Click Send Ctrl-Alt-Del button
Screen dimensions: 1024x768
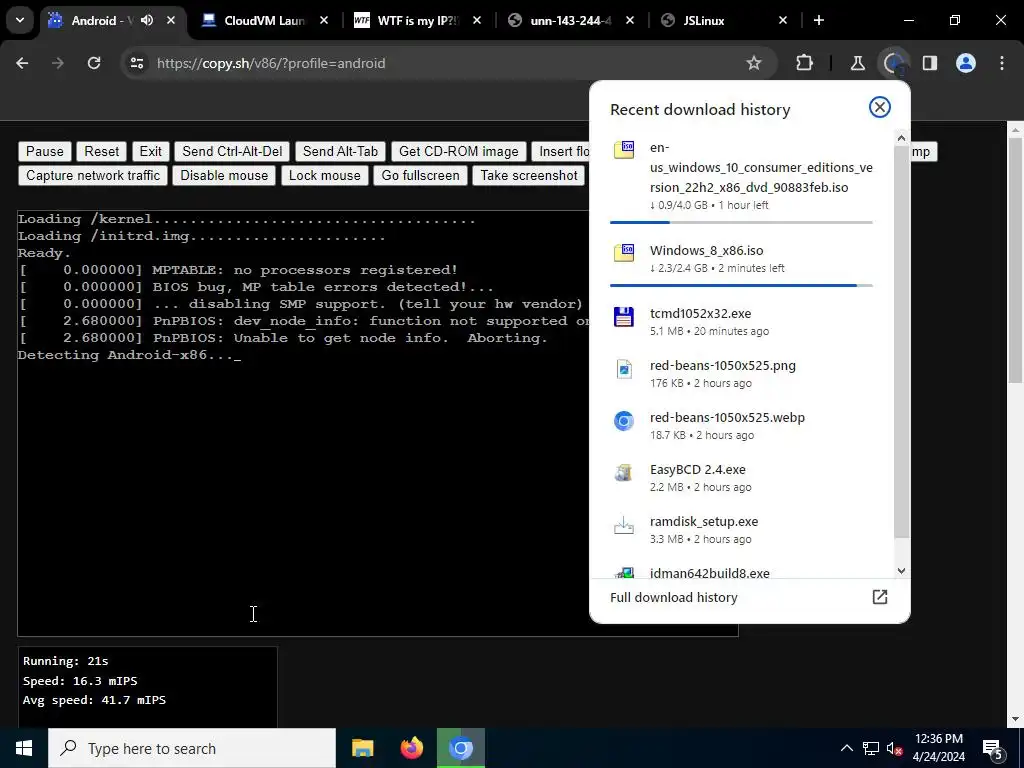[232, 152]
